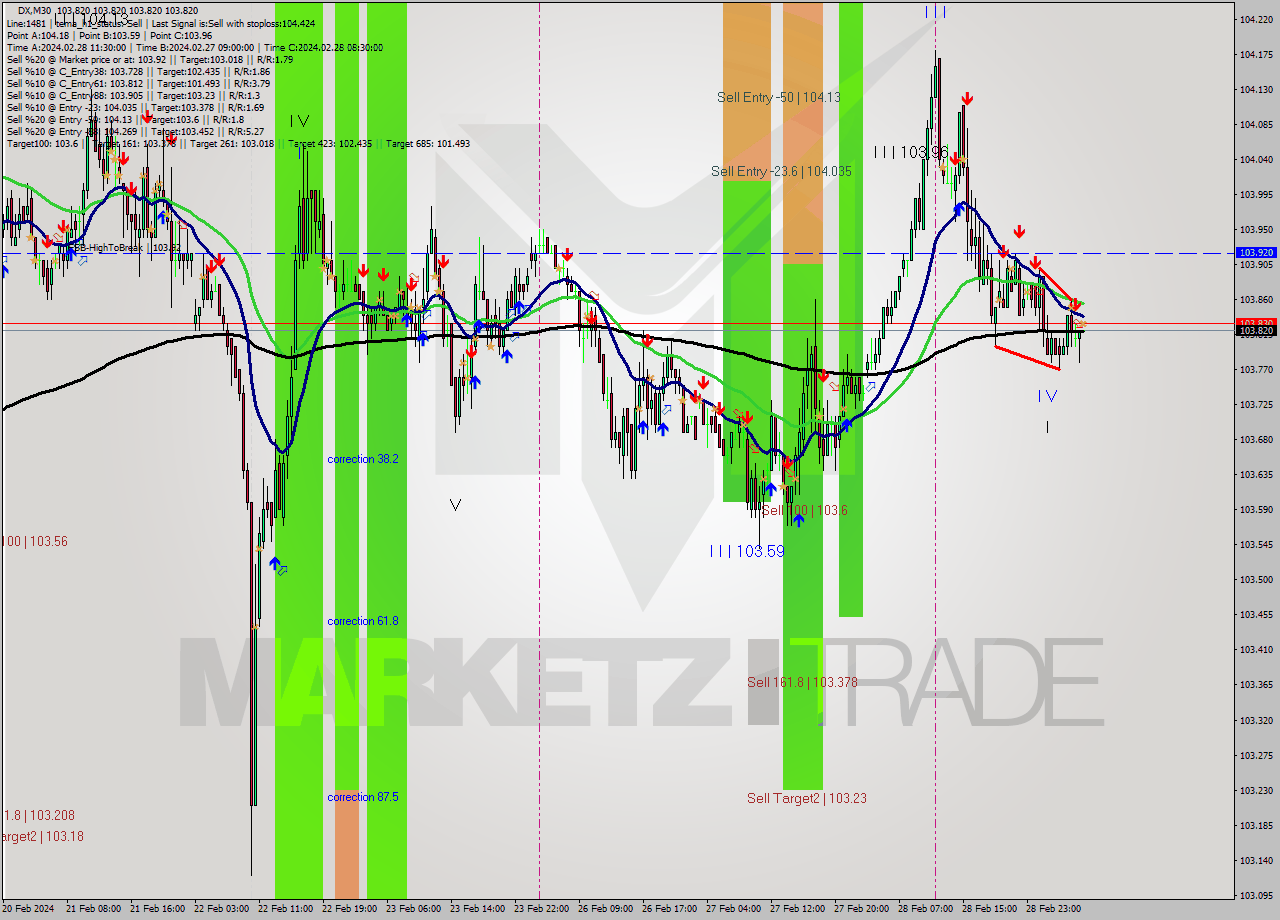Click the 'correction 38.2' label
Screen dimensions: 1280x920
pos(363,459)
